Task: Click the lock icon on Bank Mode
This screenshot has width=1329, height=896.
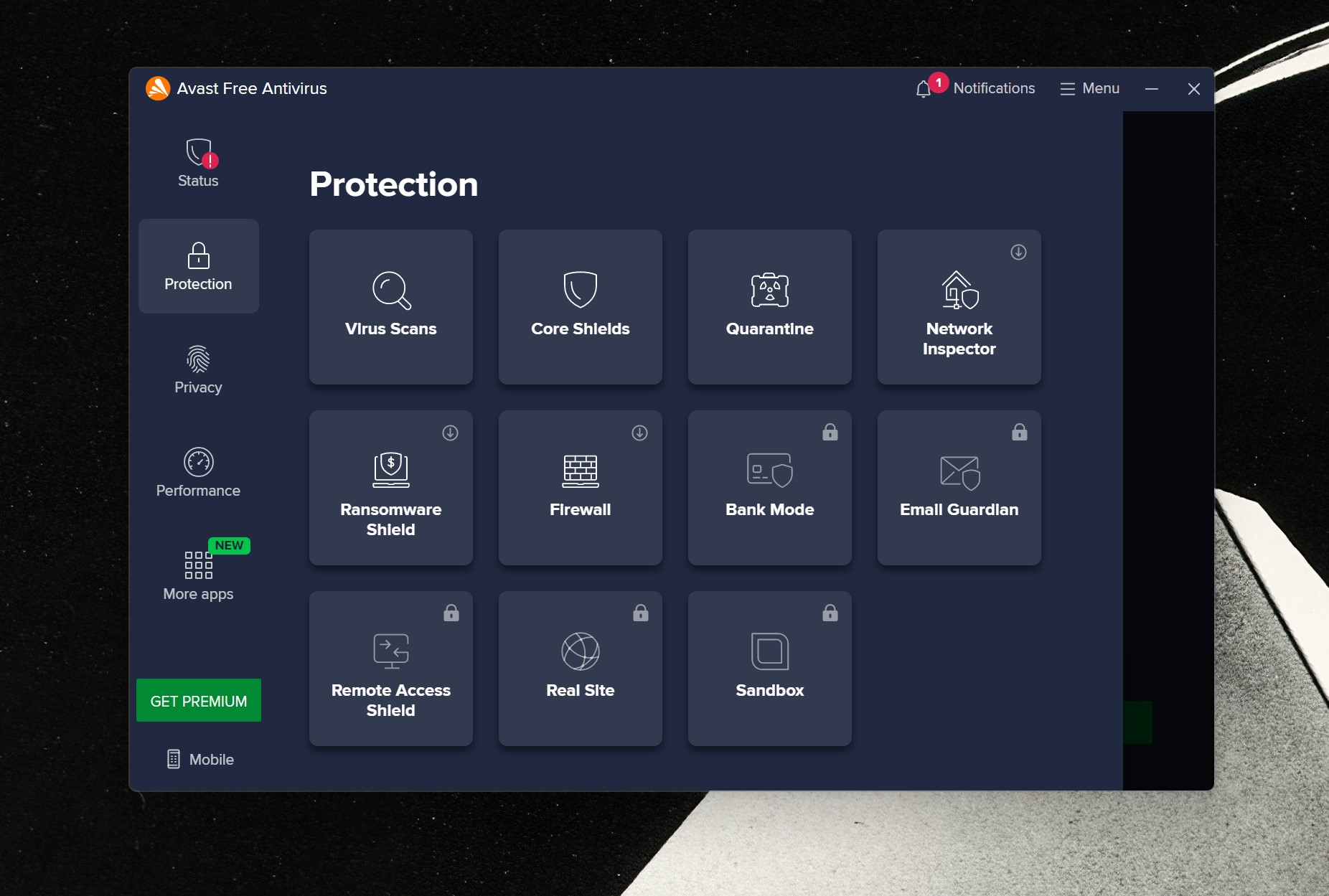Action: pos(830,432)
